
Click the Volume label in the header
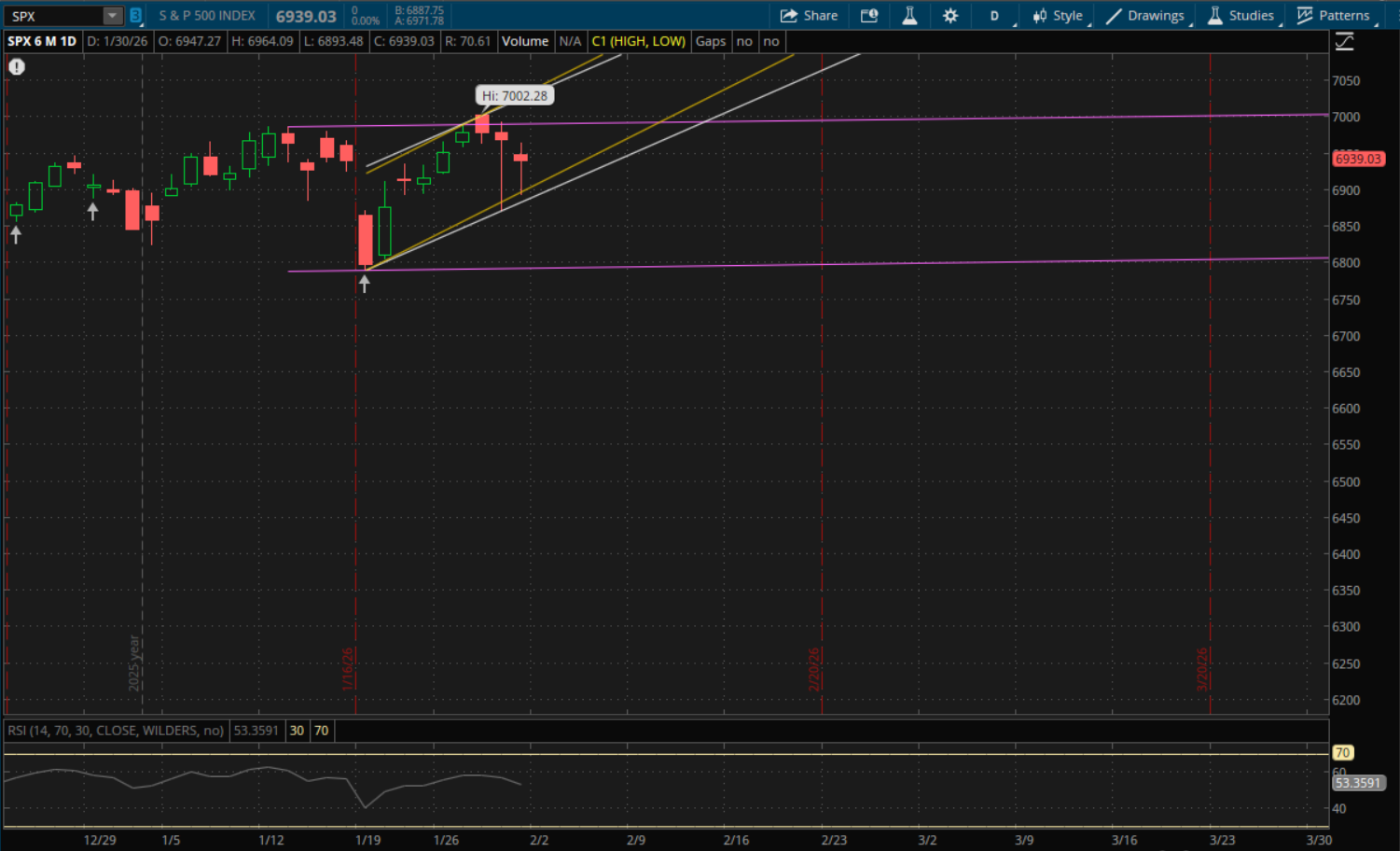click(x=525, y=41)
